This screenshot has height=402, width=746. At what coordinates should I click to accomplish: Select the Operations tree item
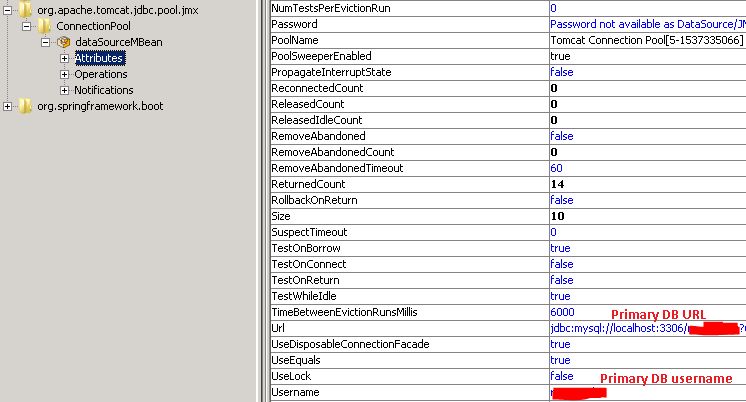[x=101, y=74]
